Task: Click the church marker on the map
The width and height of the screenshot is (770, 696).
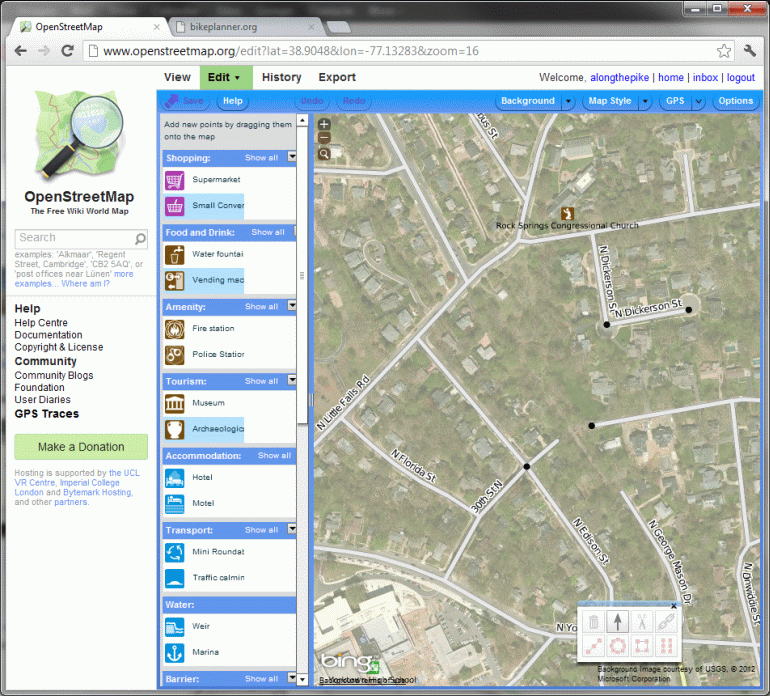Action: point(568,214)
